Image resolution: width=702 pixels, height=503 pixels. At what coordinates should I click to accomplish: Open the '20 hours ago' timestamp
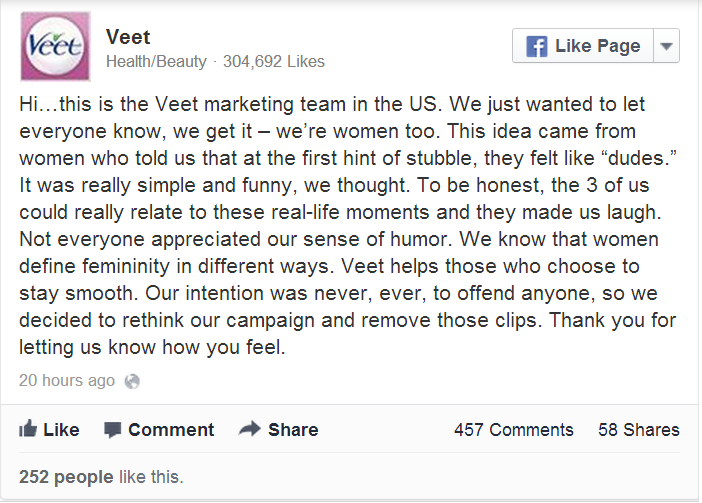point(67,381)
